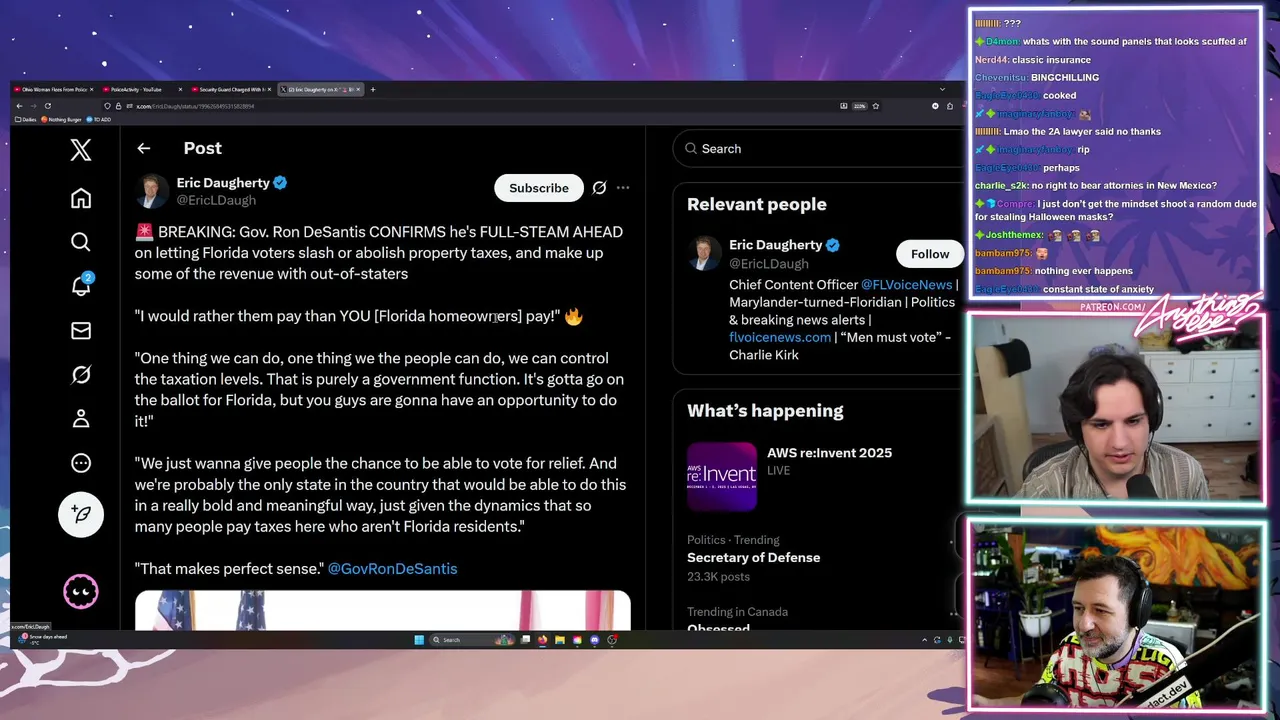Open Profile person icon in sidebar
The width and height of the screenshot is (1280, 720).
click(81, 419)
